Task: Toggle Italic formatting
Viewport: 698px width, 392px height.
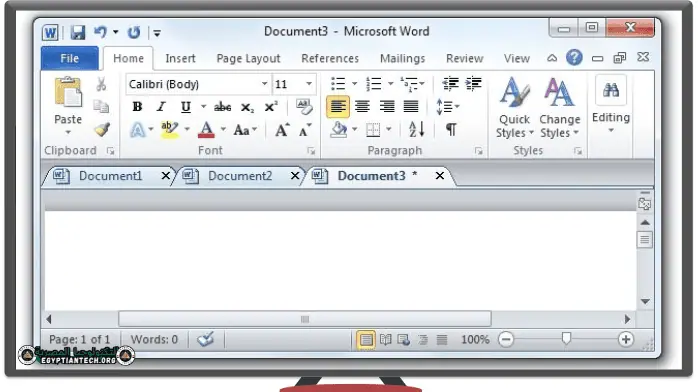Action: 161,107
